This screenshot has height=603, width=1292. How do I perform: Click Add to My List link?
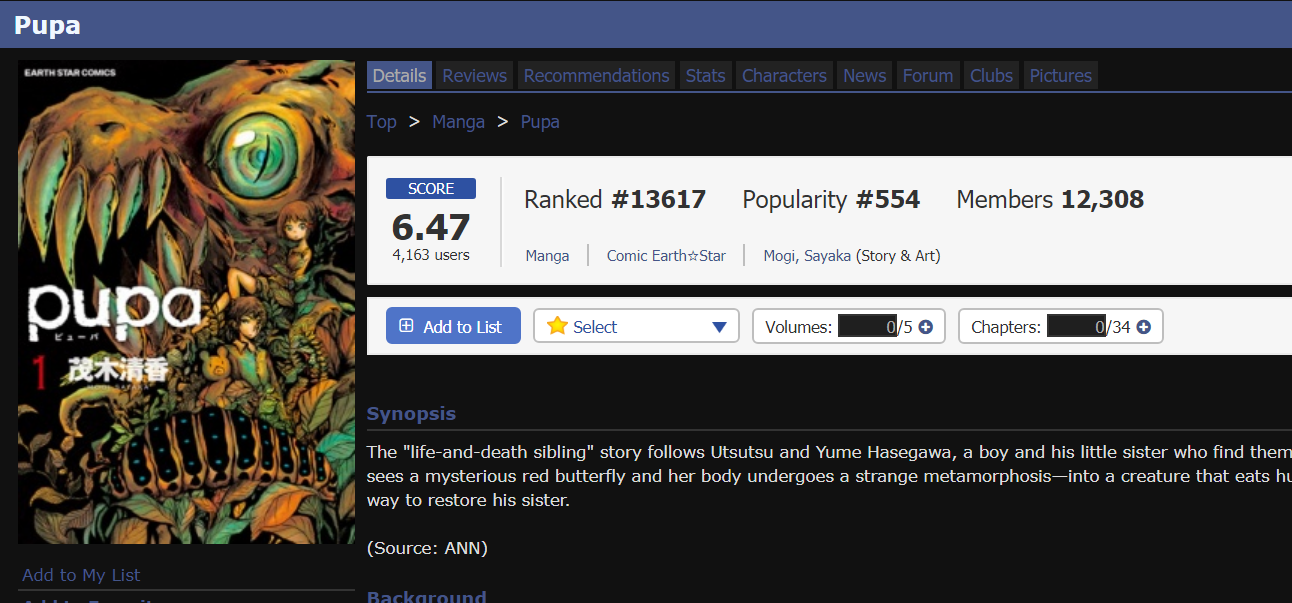81,575
